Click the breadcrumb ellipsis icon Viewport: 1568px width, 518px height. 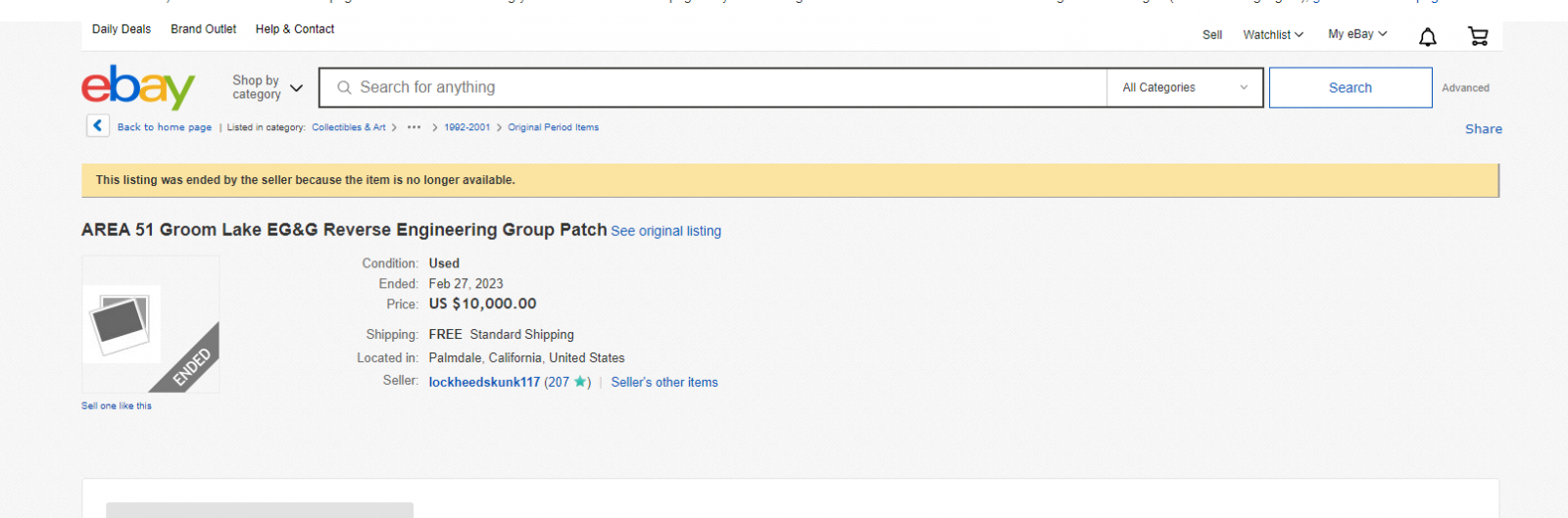415,127
